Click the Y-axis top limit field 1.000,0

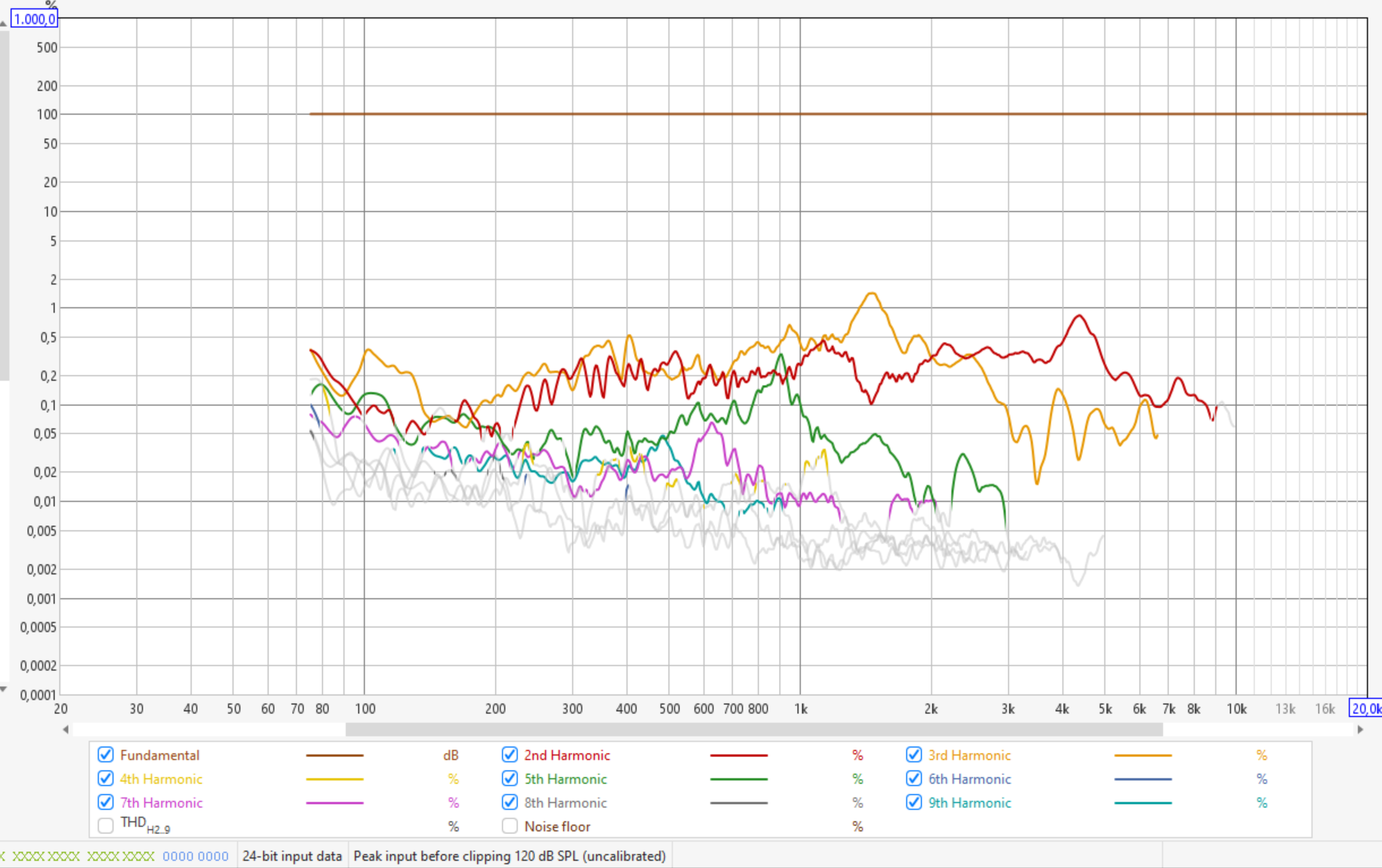(x=35, y=19)
